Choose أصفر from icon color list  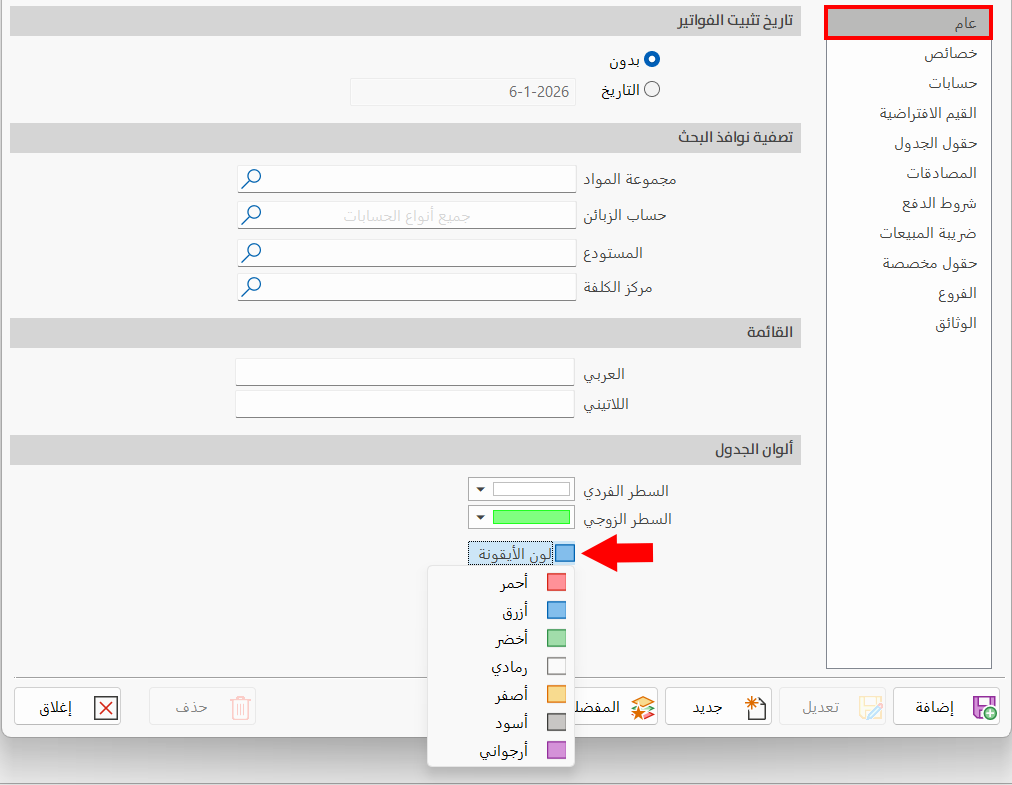[x=501, y=694]
